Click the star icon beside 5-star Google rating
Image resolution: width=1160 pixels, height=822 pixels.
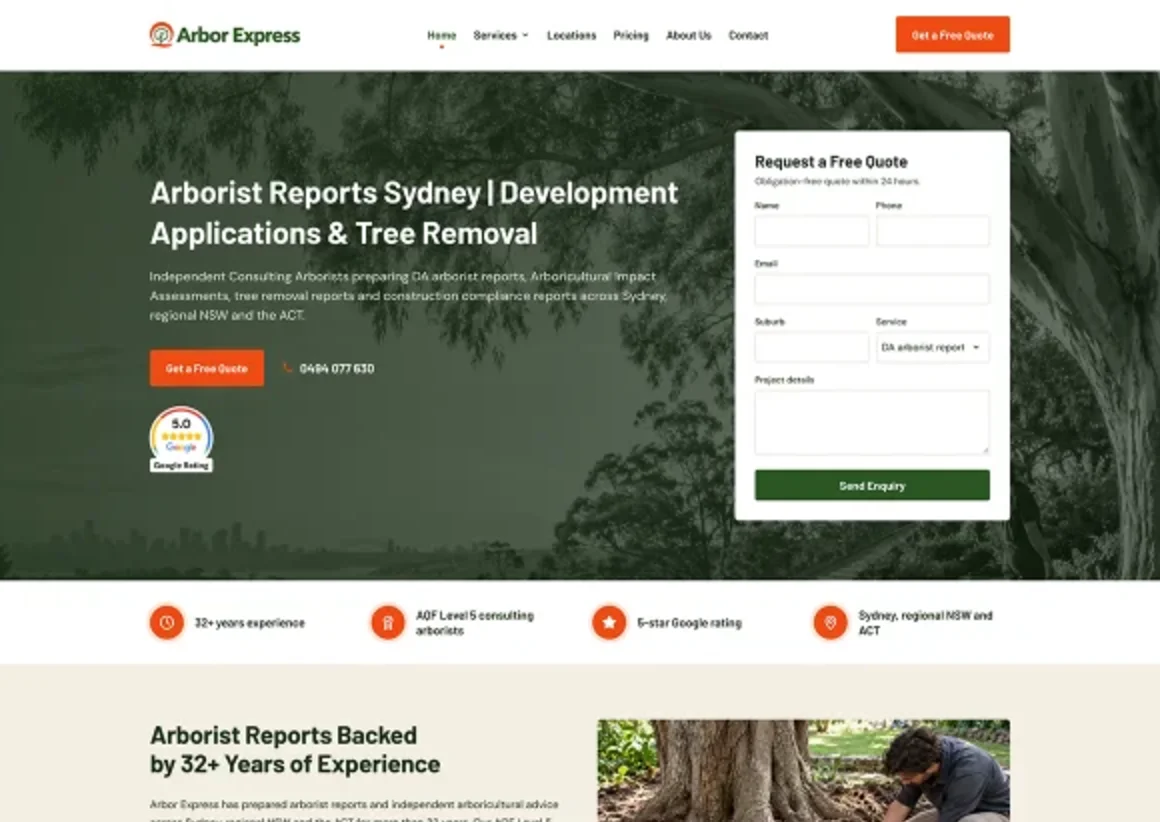tap(609, 623)
